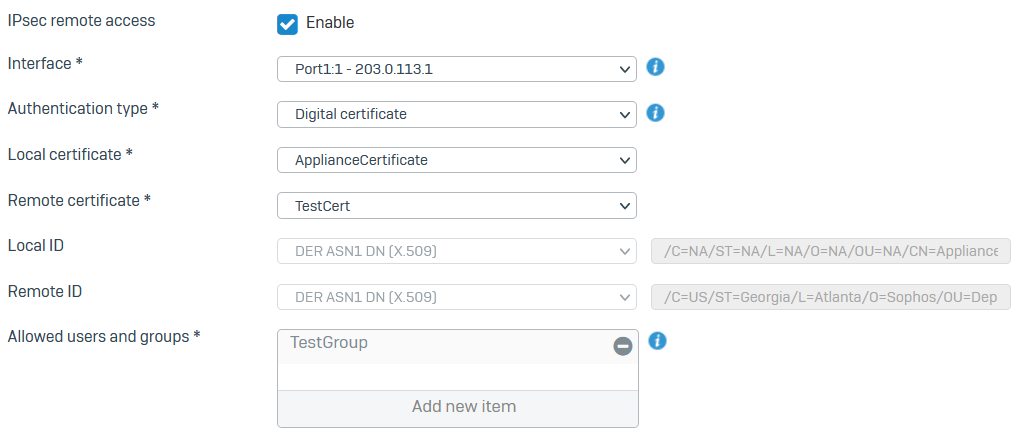Click info icon beside Allowed users and groups
1015x431 pixels.
tap(657, 342)
